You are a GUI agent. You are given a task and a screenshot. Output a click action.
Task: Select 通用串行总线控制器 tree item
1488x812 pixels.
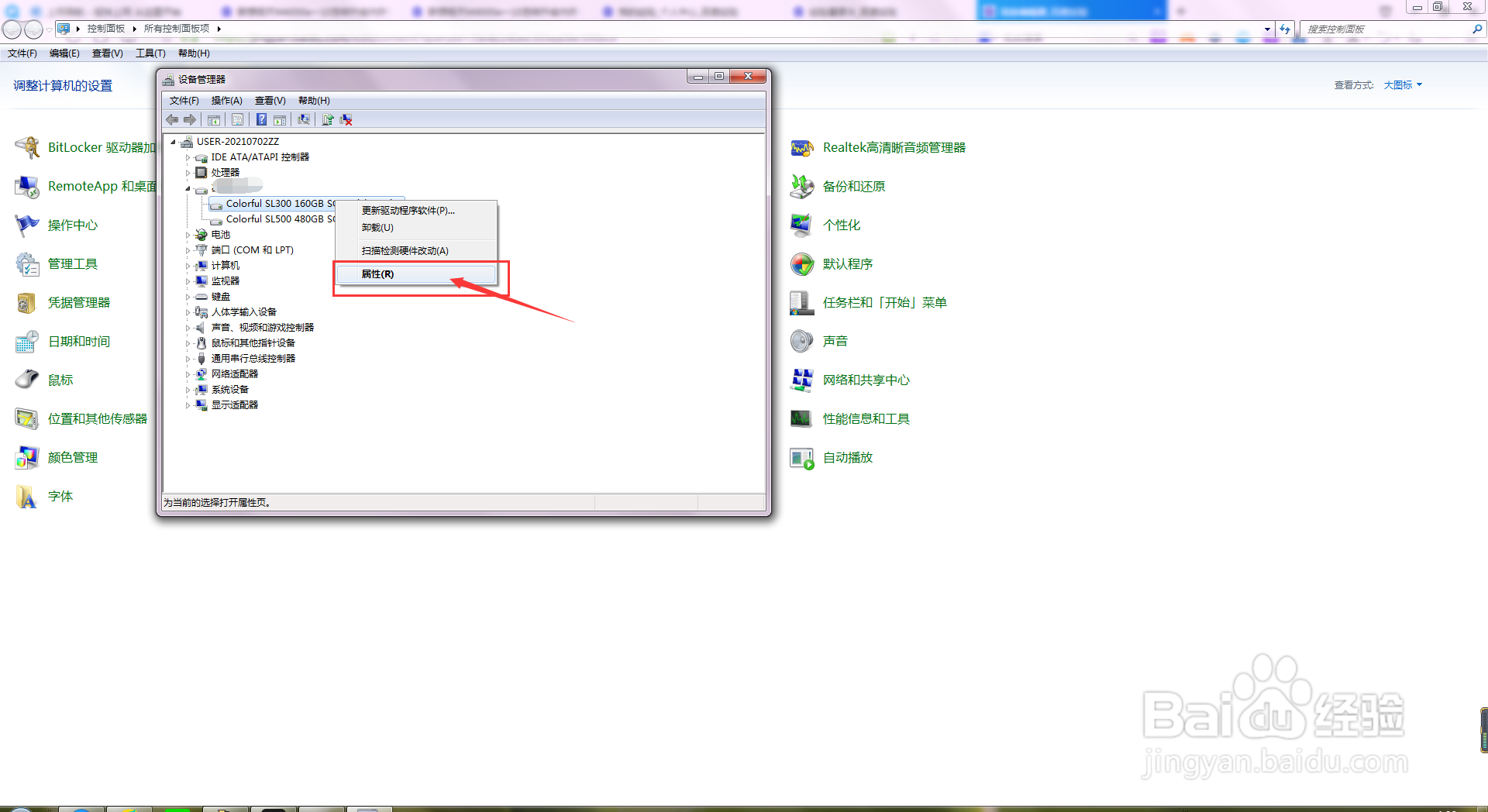click(253, 359)
